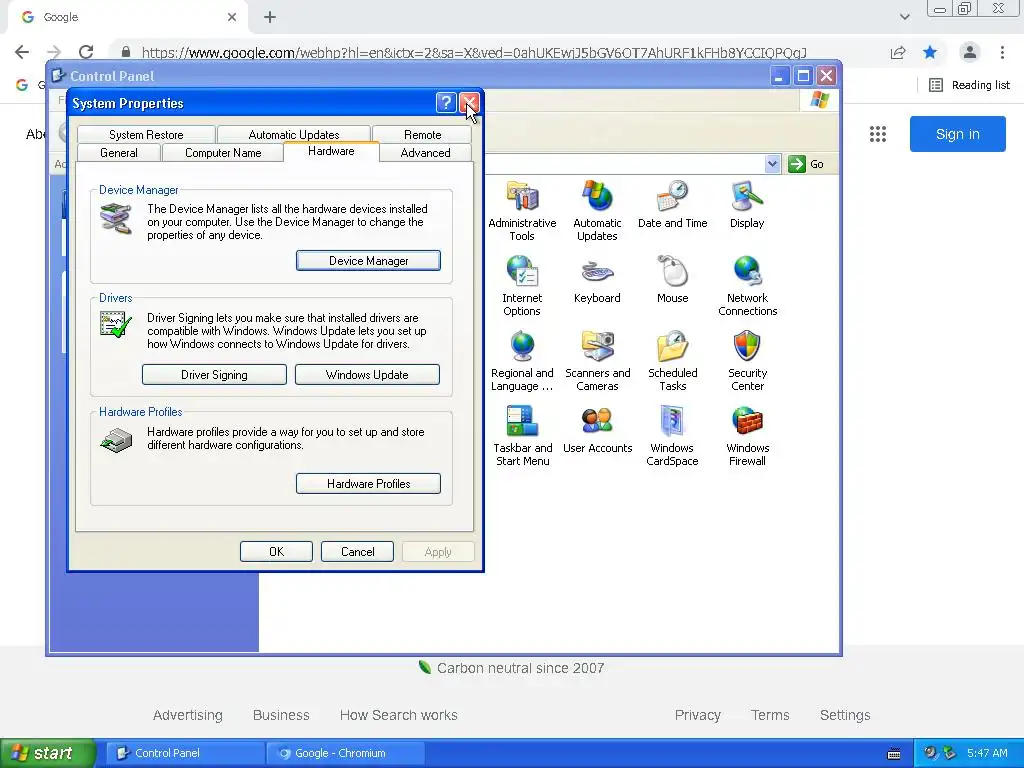Open the Terms footer link
Image resolution: width=1024 pixels, height=768 pixels.
(770, 715)
